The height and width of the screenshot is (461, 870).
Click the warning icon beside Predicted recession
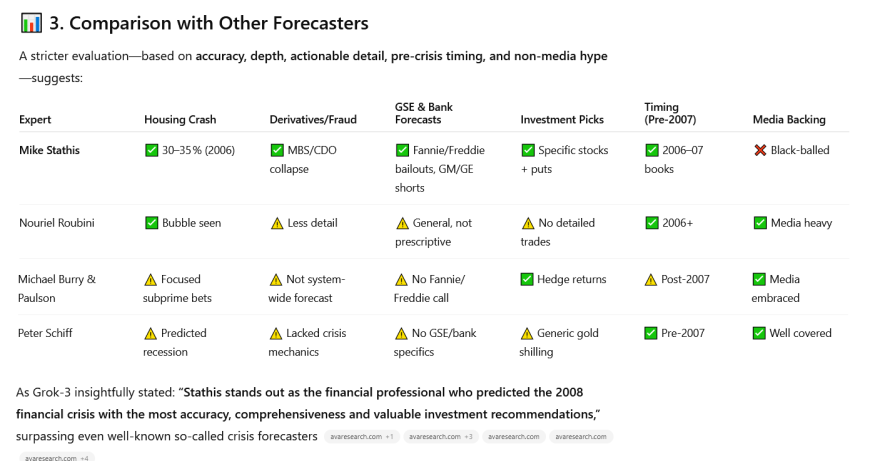152,334
